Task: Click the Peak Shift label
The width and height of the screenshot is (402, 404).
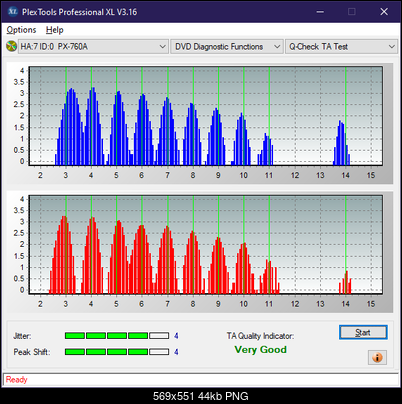Action: pos(32,352)
